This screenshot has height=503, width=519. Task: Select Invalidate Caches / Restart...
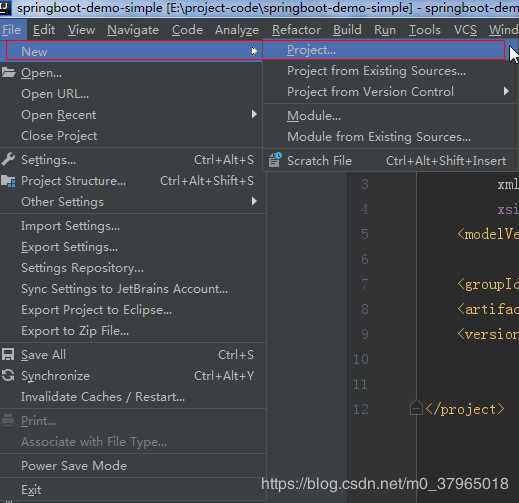(132, 397)
